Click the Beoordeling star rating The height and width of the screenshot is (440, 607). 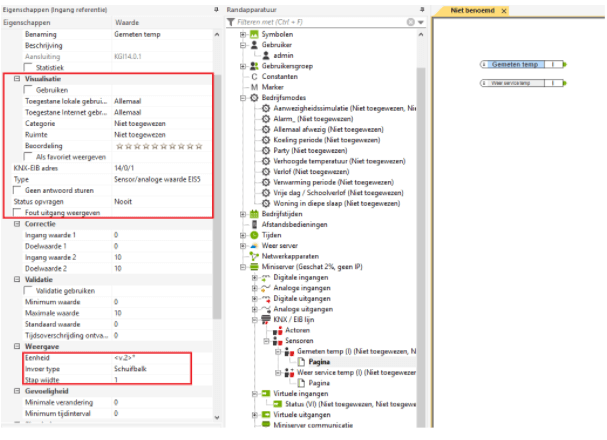pyautogui.click(x=160, y=146)
